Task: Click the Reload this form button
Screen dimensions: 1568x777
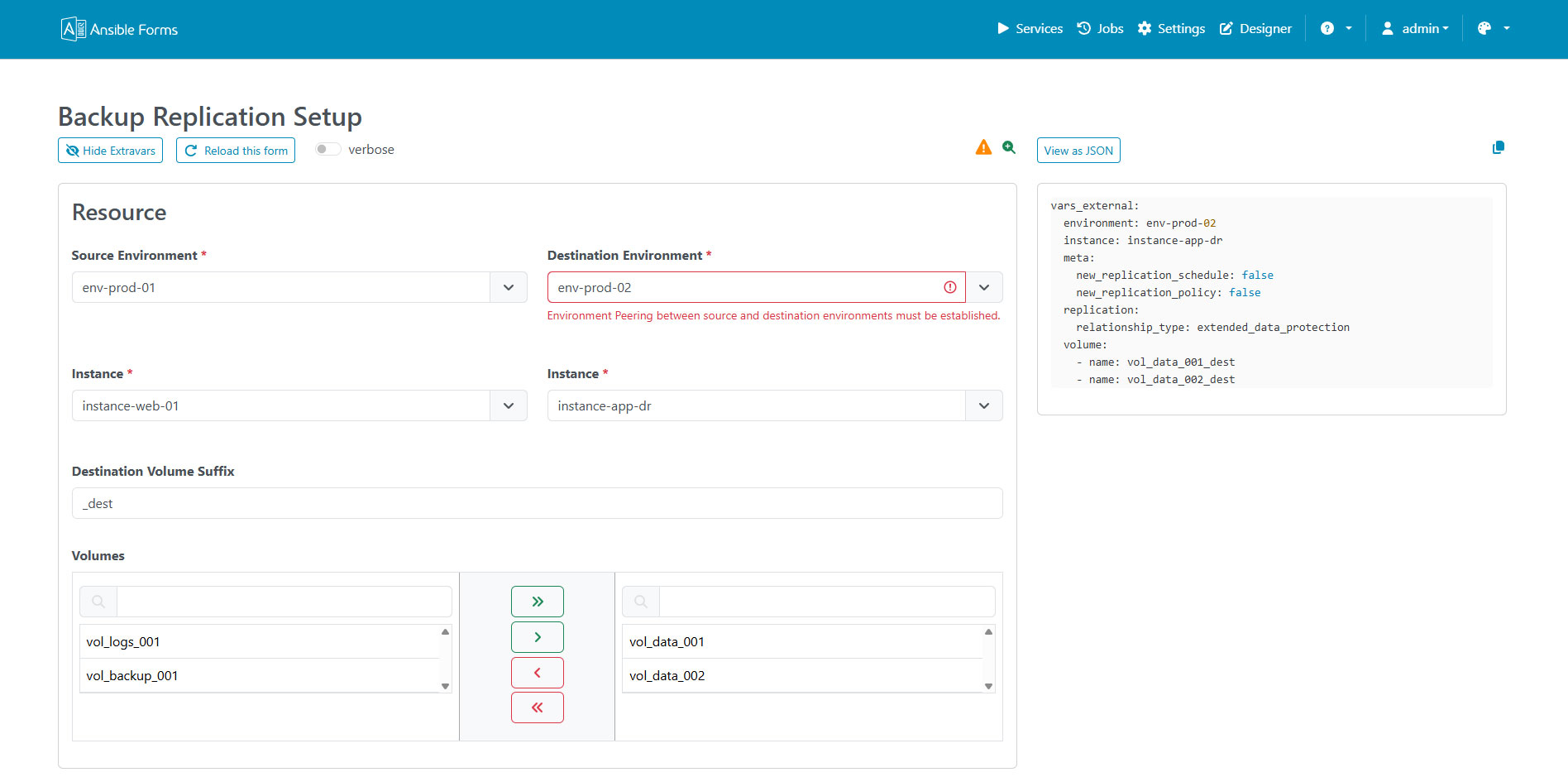Action: 236,151
